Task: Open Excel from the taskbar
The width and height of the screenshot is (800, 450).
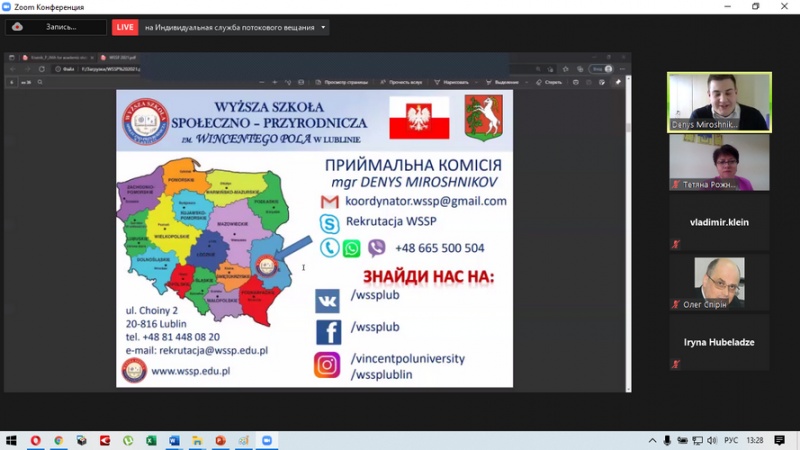Action: coord(151,440)
